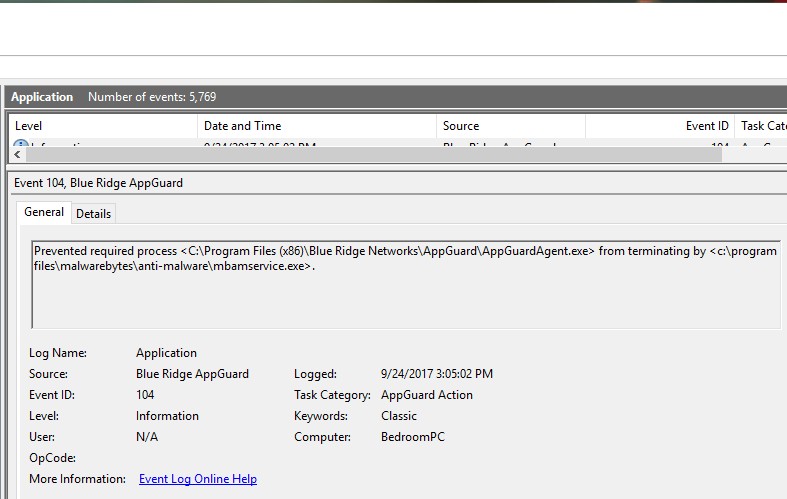Select the General tab
The image size is (787, 499).
click(44, 212)
